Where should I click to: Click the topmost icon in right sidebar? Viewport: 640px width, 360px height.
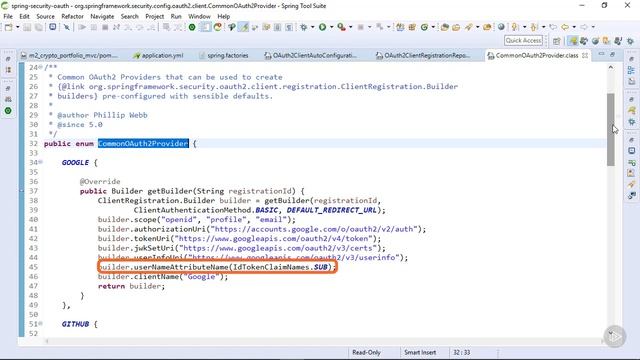[x=631, y=60]
